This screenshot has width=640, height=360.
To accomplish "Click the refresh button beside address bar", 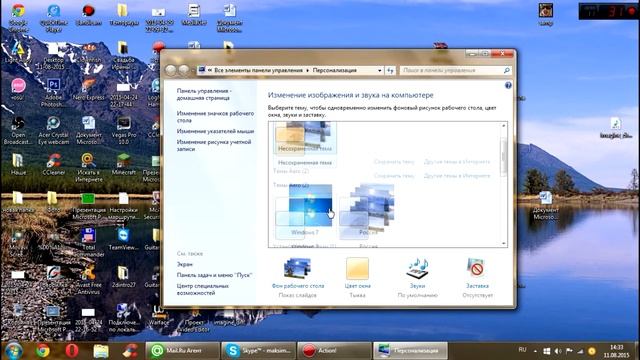I will [390, 71].
